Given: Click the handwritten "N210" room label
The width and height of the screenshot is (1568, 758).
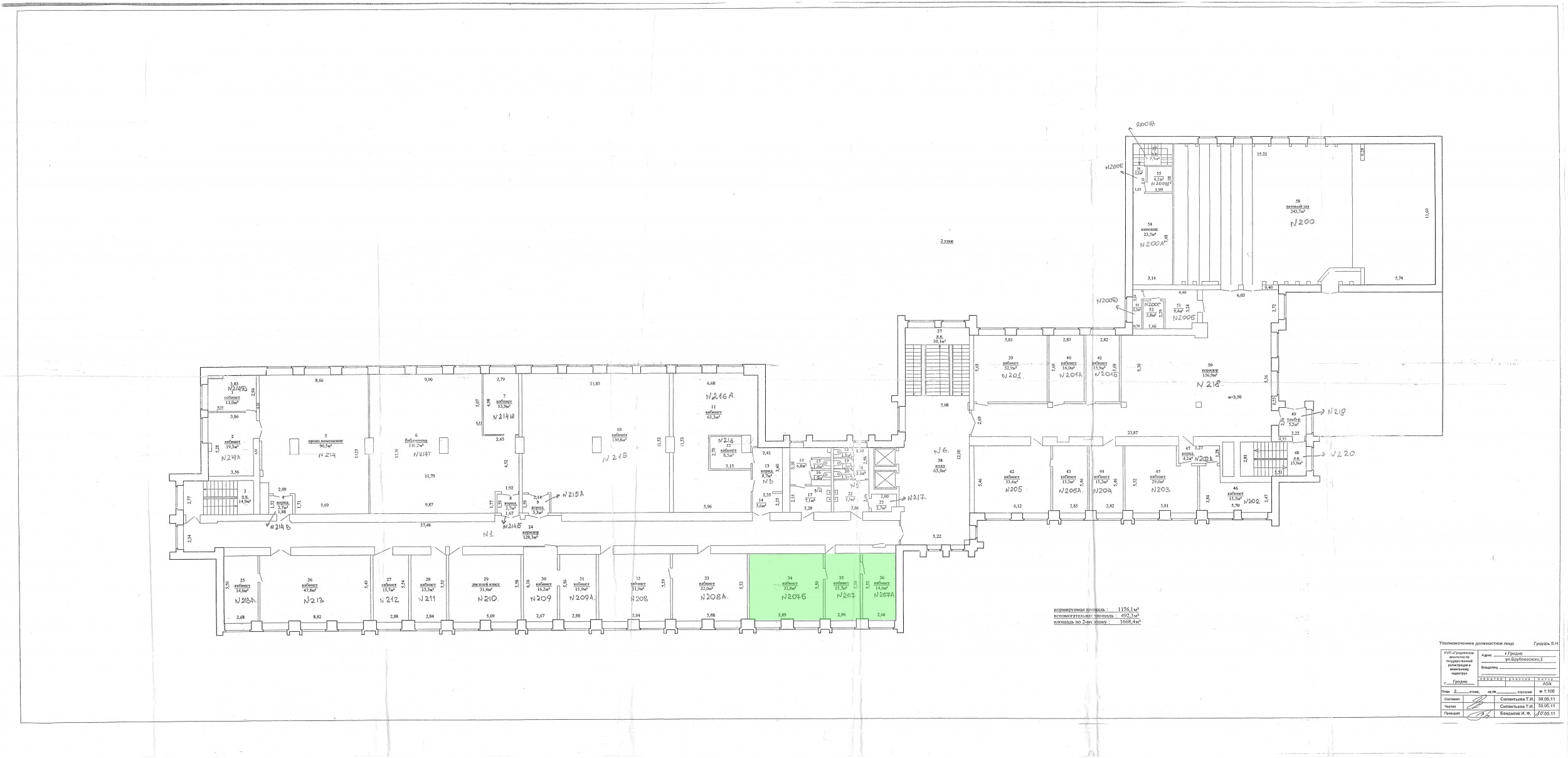Looking at the screenshot, I should pyautogui.click(x=487, y=599).
